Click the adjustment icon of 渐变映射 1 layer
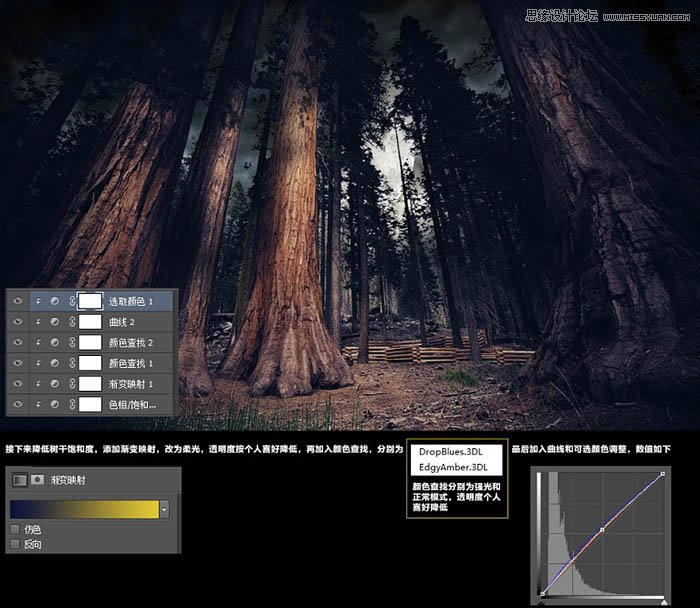 click(54, 383)
